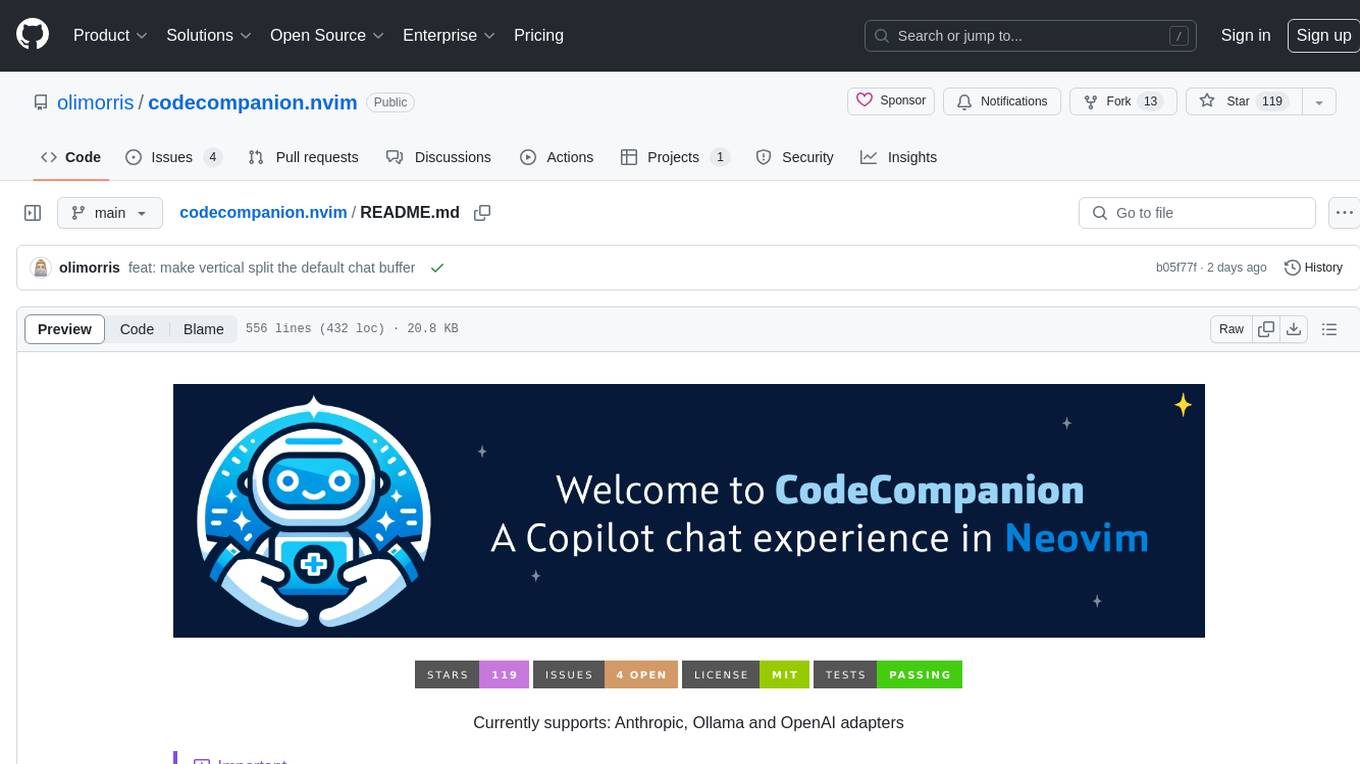Open the README outline icon
The width and height of the screenshot is (1360, 764).
coord(1330,329)
